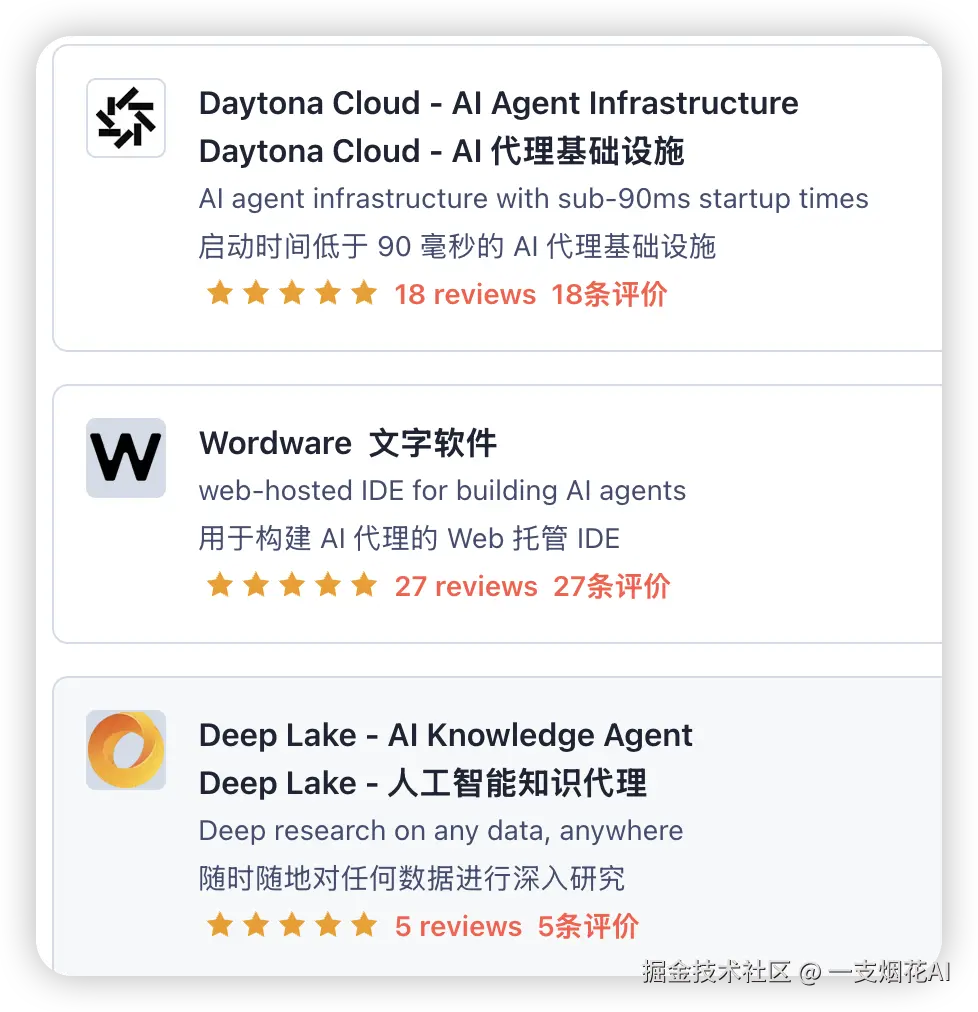Click fifth star in Daytona Cloud rating
978x1012 pixels.
(365, 293)
